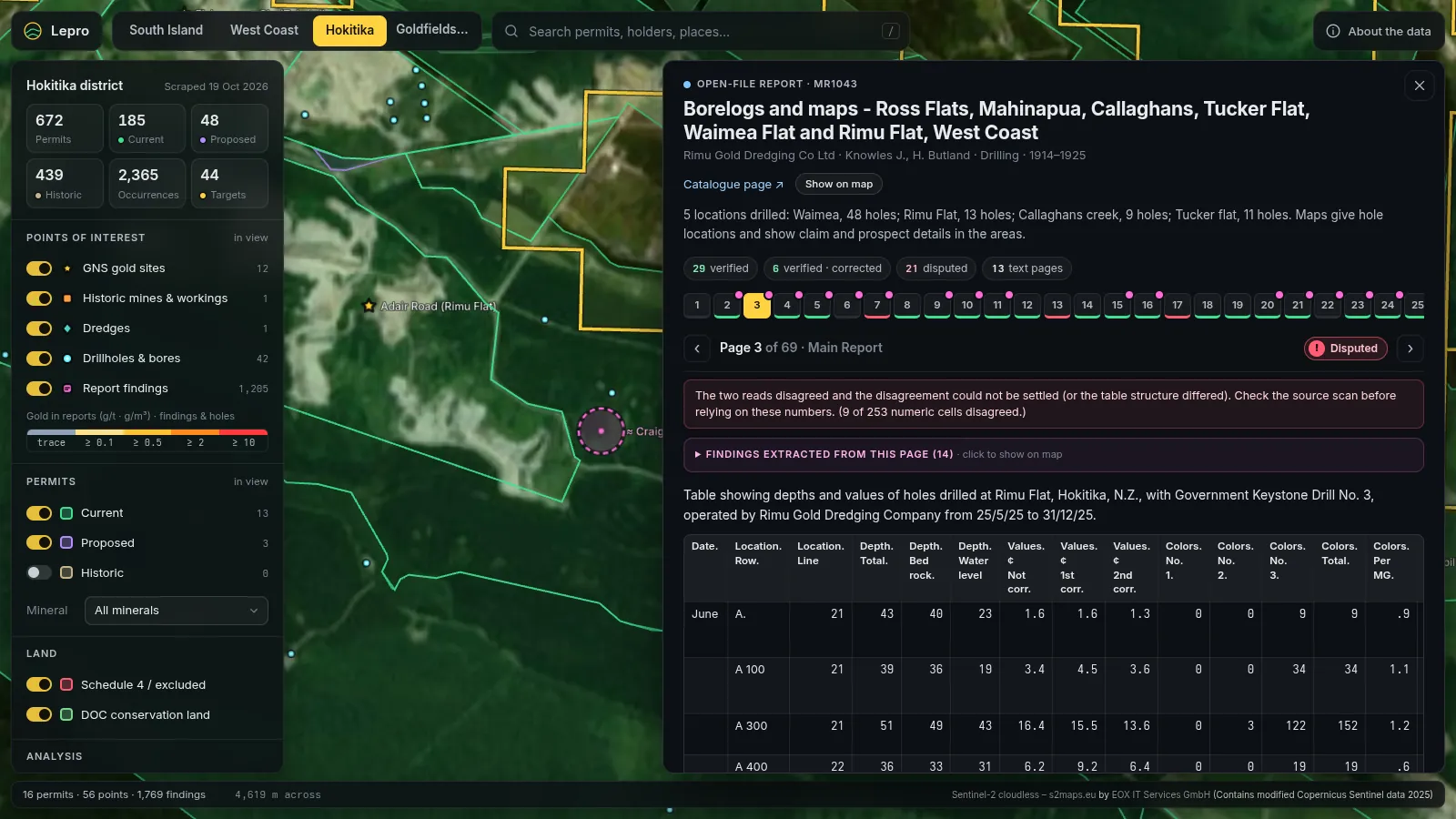The image size is (1456, 819).
Task: Go to previous report page arrow
Action: click(x=697, y=349)
